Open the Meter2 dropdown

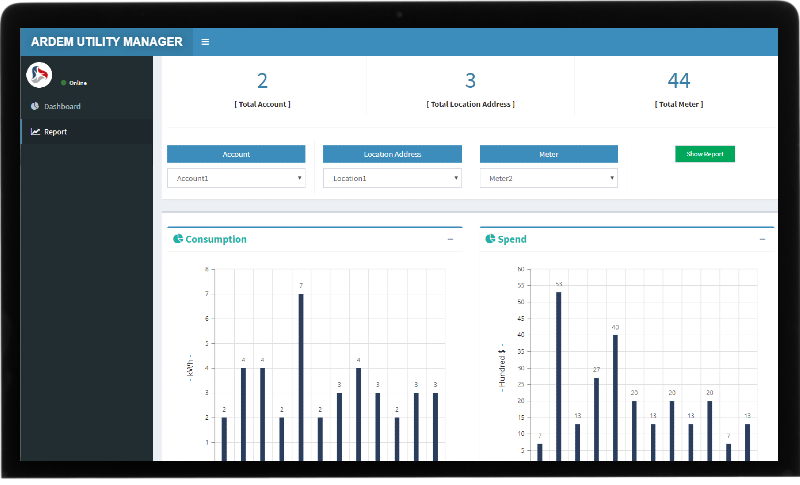(x=548, y=178)
